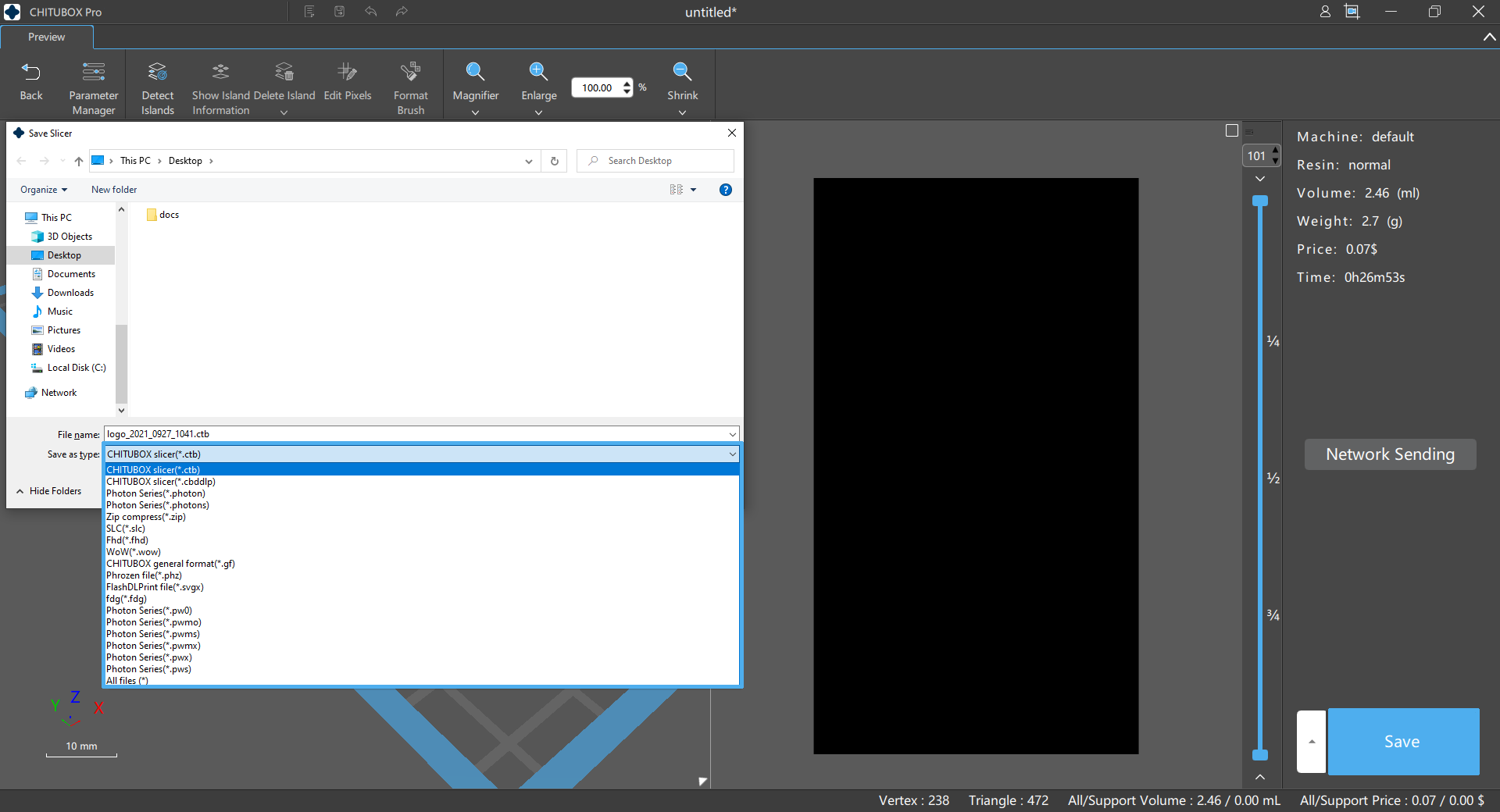This screenshot has width=1500, height=812.
Task: Click the Back arrow icon
Action: 30,73
